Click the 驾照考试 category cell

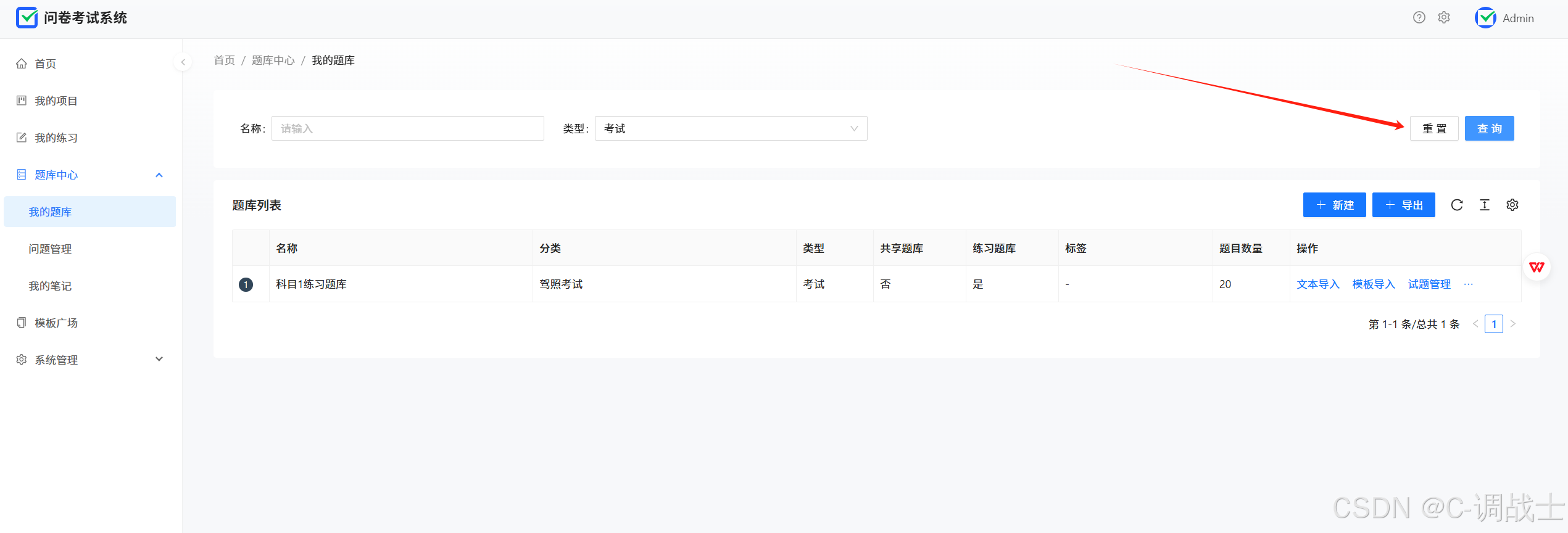(664, 284)
